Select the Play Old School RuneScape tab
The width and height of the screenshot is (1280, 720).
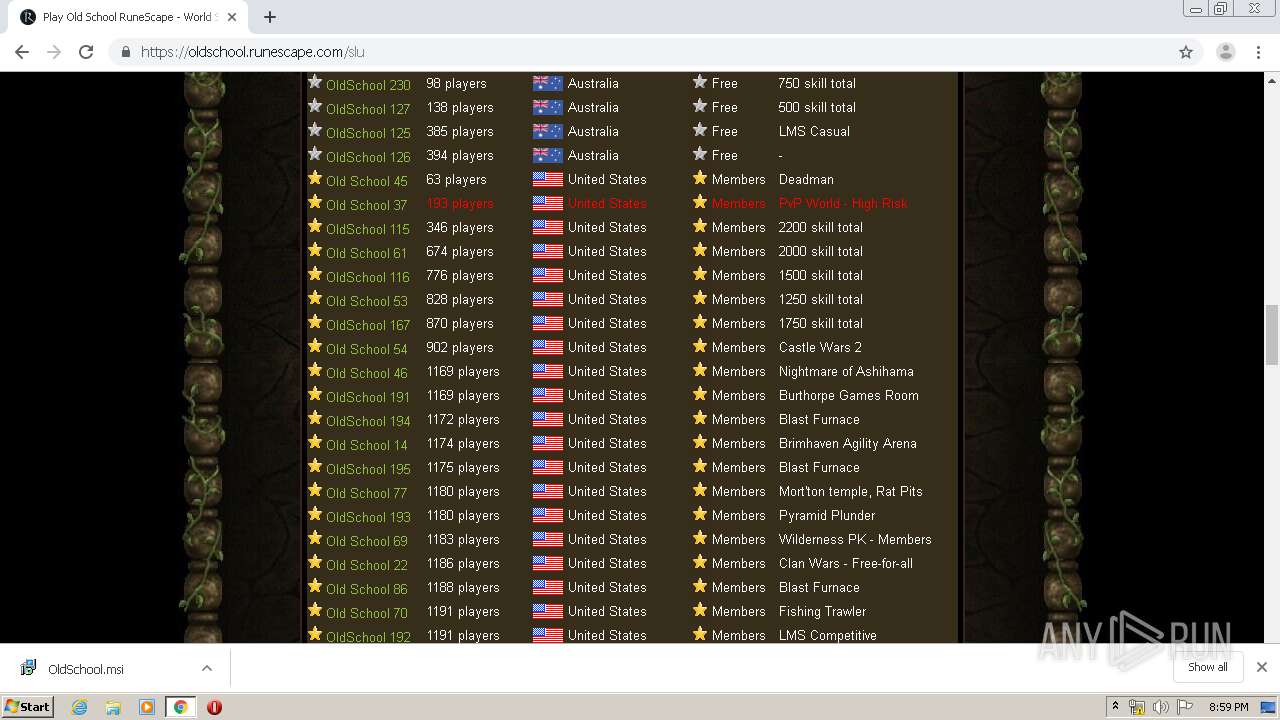coord(128,17)
